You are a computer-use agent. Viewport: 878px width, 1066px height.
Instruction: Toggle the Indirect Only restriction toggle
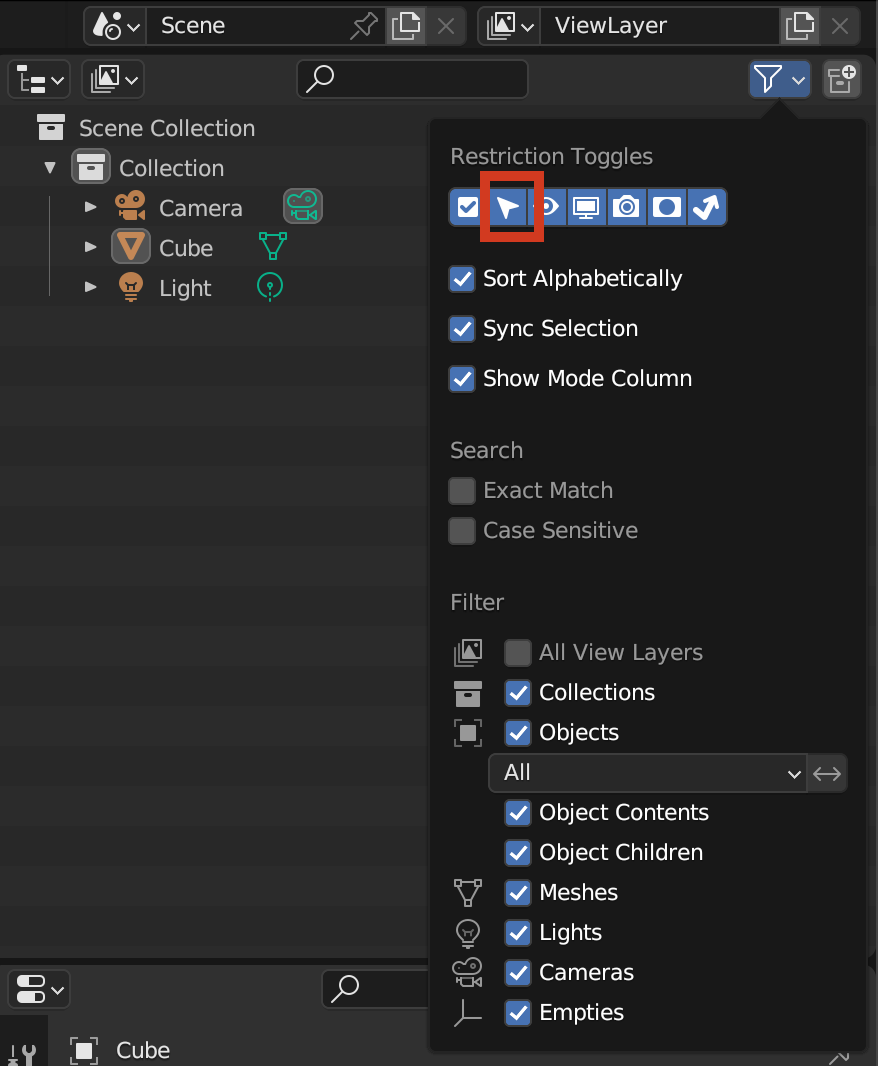(x=707, y=207)
